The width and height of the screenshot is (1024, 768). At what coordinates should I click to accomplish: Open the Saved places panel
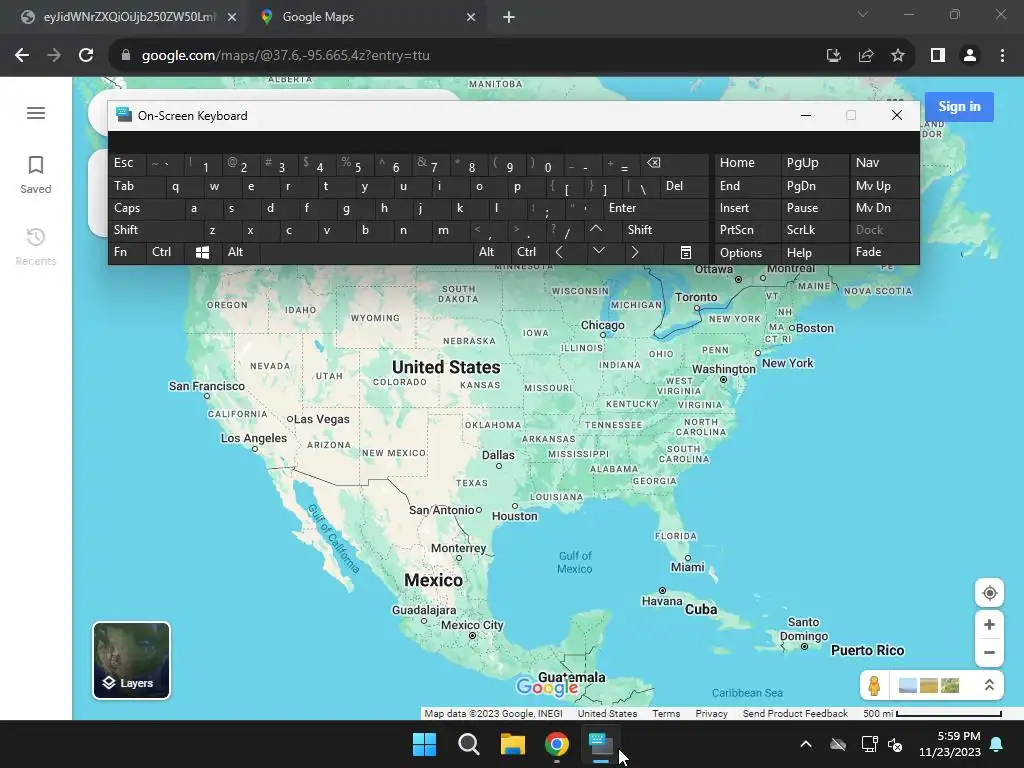point(36,174)
